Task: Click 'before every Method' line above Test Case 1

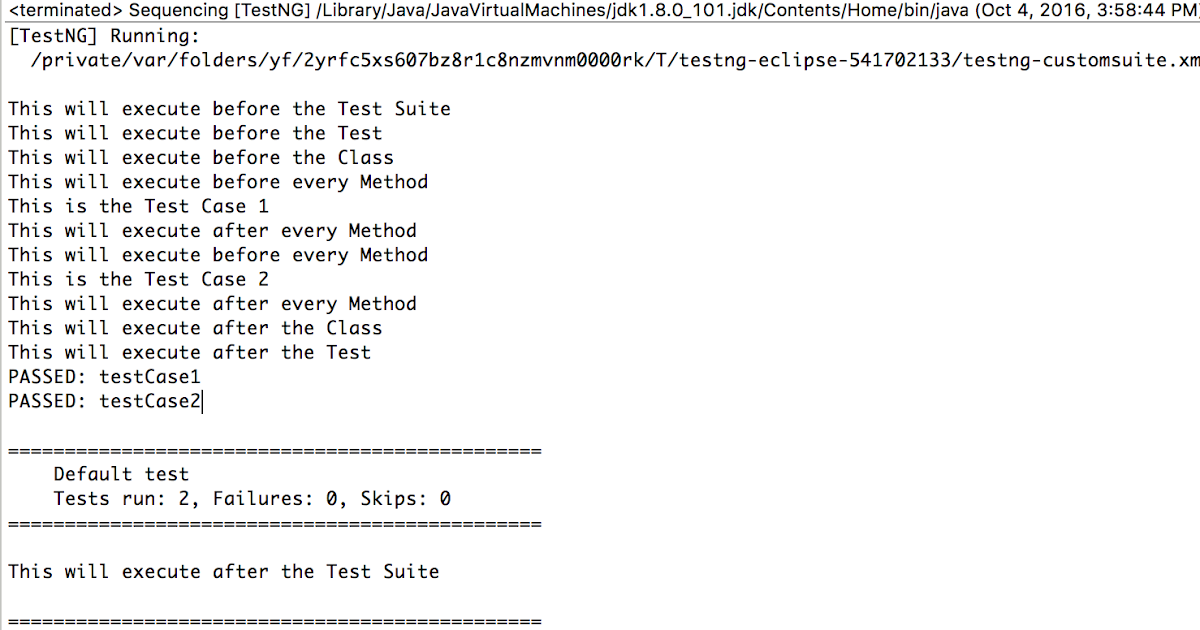Action: click(x=218, y=182)
